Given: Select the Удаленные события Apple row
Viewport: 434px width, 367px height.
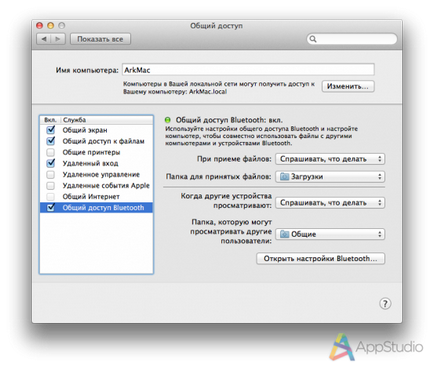Looking at the screenshot, I should tap(96, 185).
